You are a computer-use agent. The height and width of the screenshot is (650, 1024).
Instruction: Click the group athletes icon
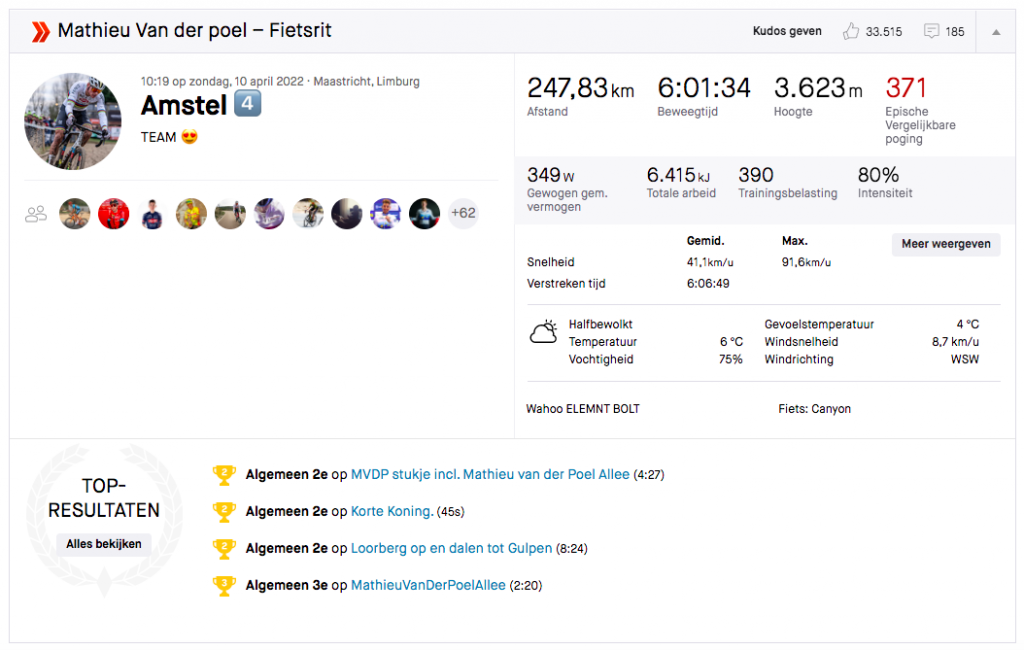[x=36, y=214]
